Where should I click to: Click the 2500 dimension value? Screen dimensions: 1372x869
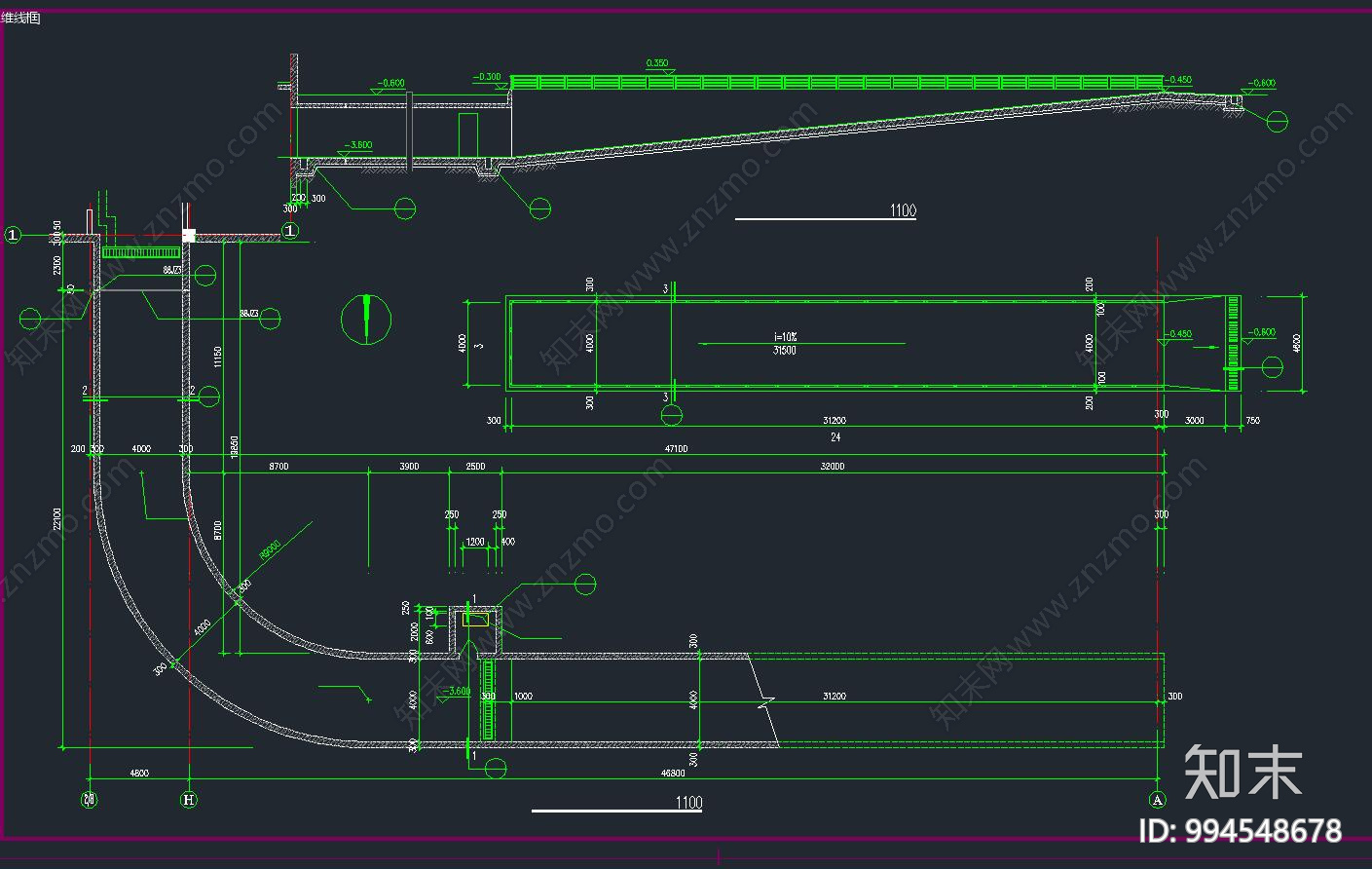(475, 467)
